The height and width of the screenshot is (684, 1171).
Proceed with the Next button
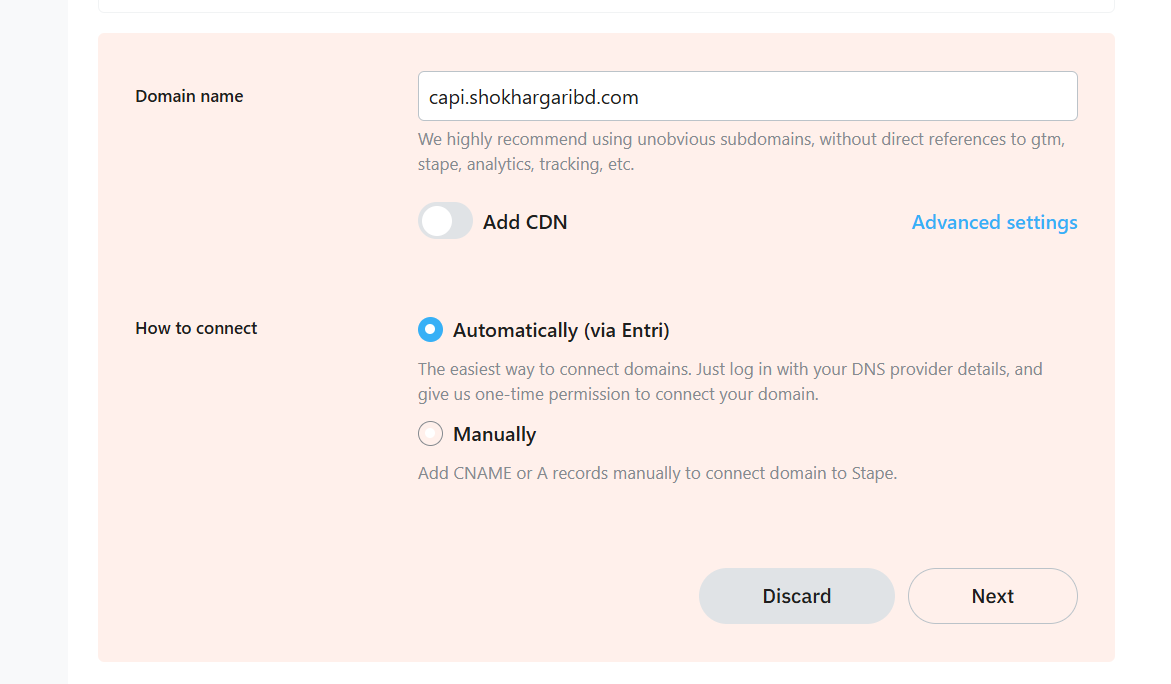992,596
